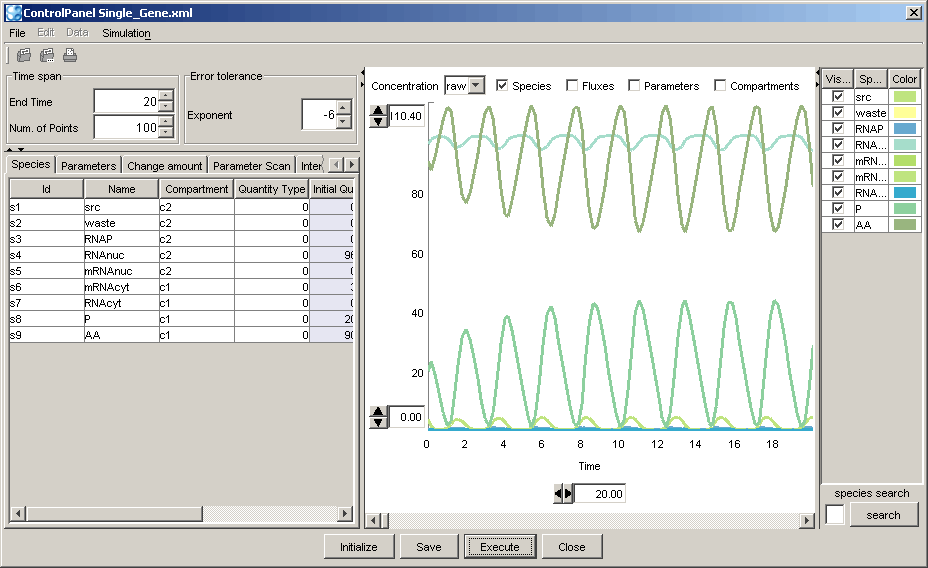Toggle visibility checkbox for waste
The image size is (928, 568).
click(x=837, y=112)
